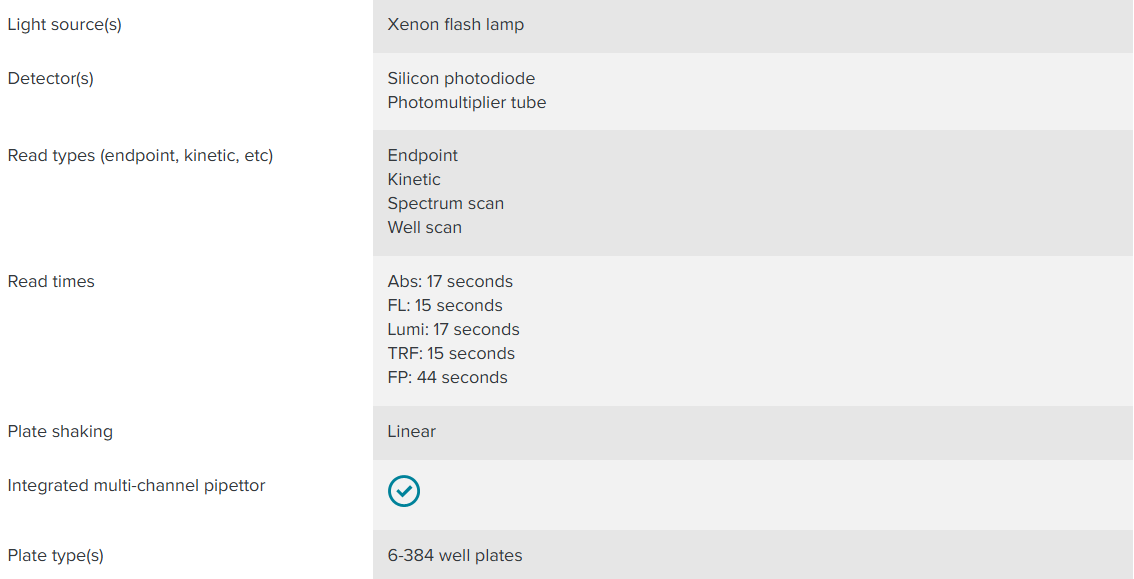Select the "Silicon photodiode" detector entry
The height and width of the screenshot is (579, 1134).
coord(461,79)
